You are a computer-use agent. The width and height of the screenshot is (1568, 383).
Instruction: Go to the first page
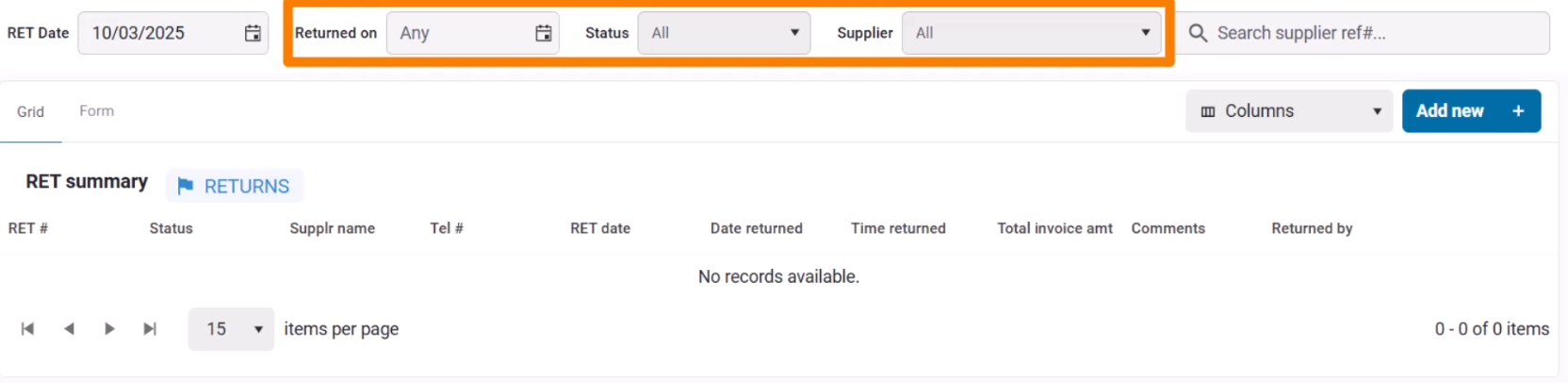28,328
